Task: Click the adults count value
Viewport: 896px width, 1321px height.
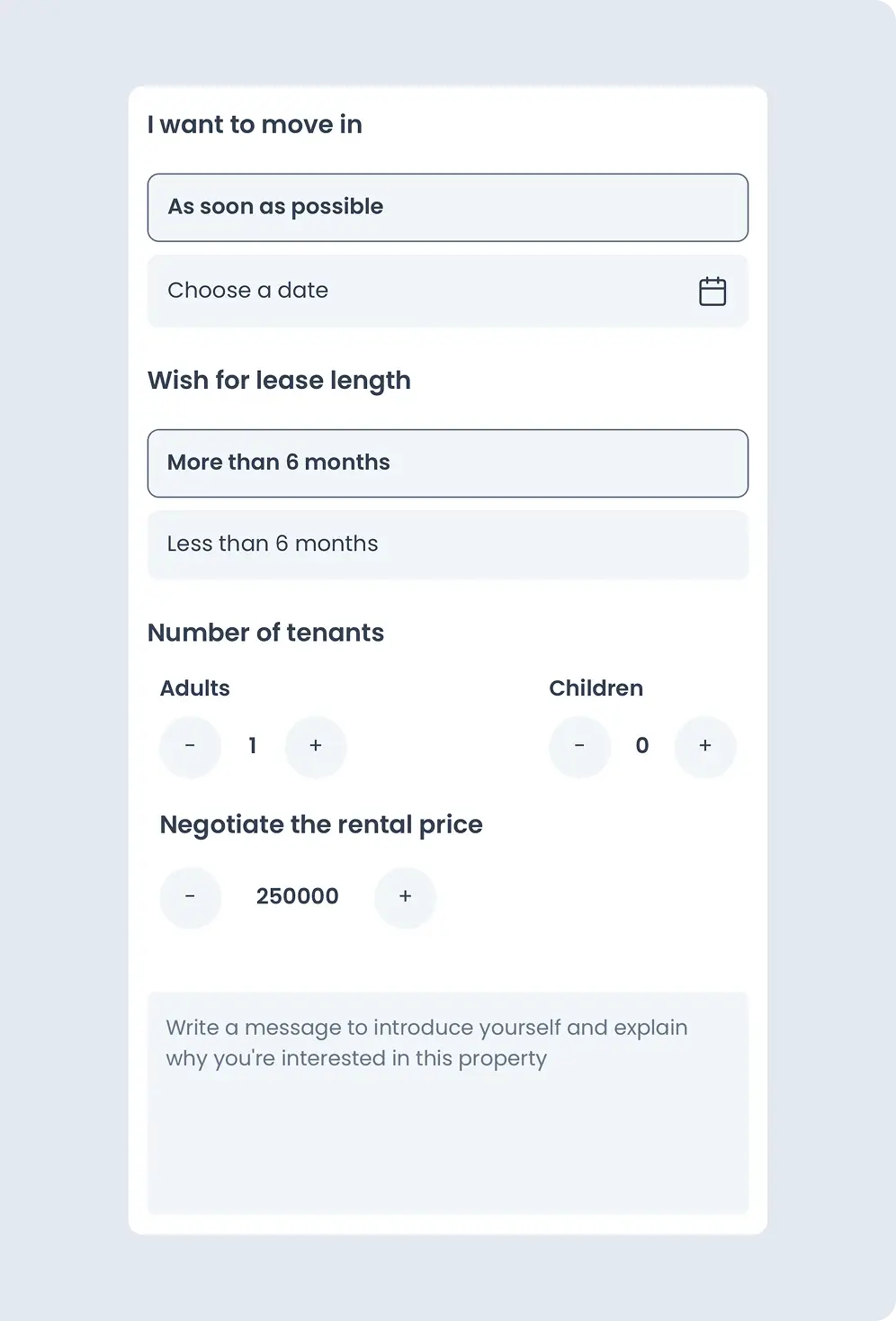Action: (x=253, y=746)
